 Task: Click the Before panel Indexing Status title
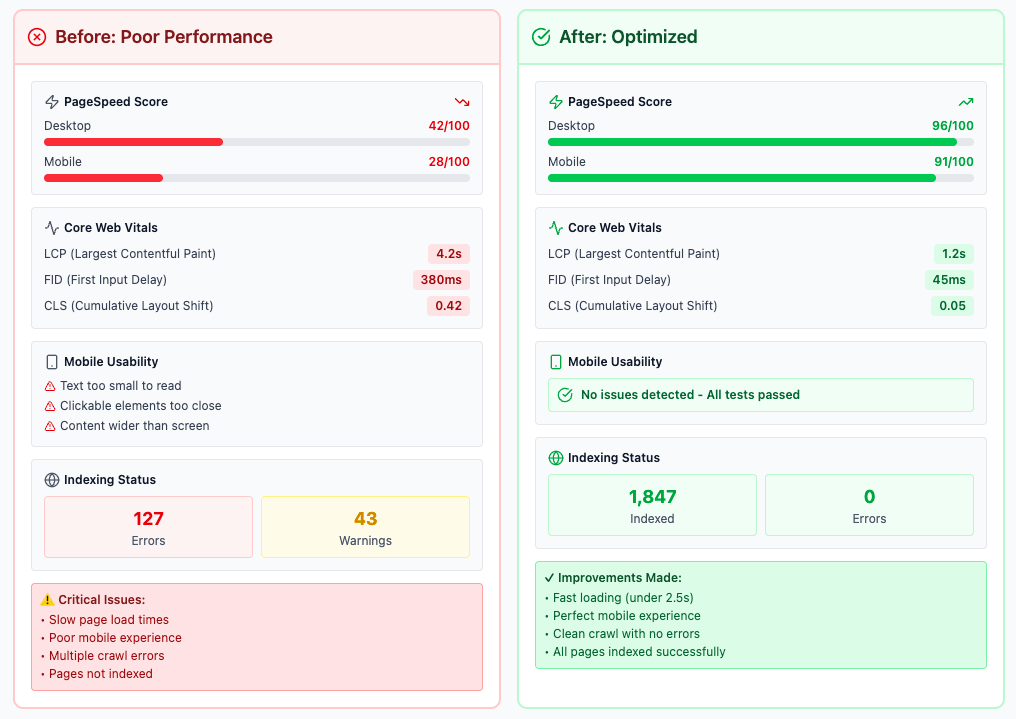coord(110,480)
